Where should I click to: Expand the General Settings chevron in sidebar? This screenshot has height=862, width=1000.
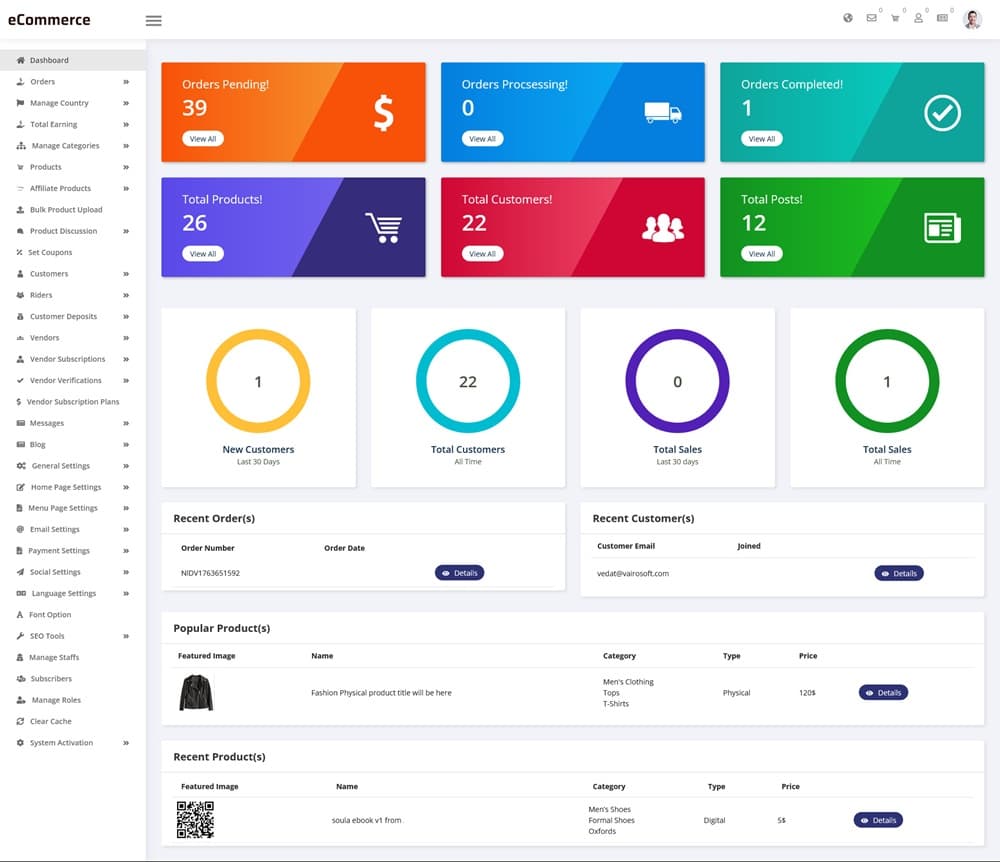(126, 466)
